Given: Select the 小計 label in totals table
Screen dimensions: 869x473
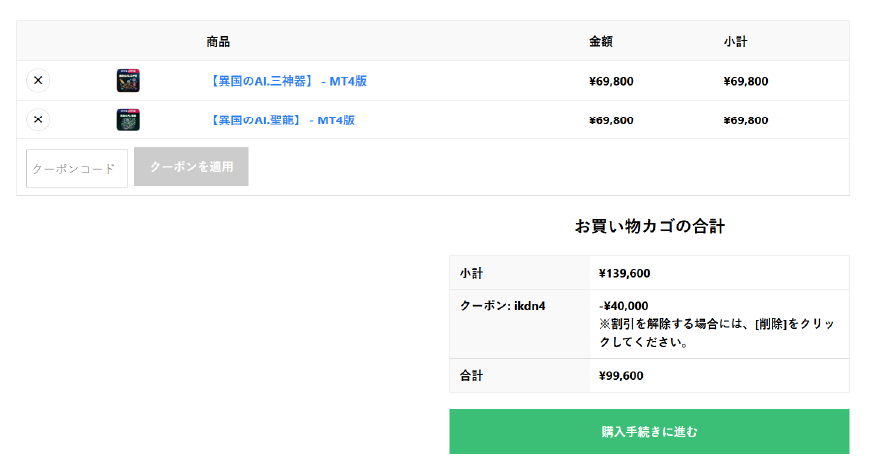Looking at the screenshot, I should pos(471,273).
